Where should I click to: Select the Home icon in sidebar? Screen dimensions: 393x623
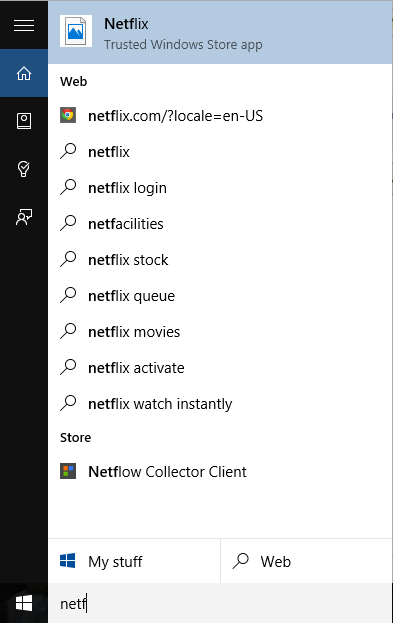(24, 74)
